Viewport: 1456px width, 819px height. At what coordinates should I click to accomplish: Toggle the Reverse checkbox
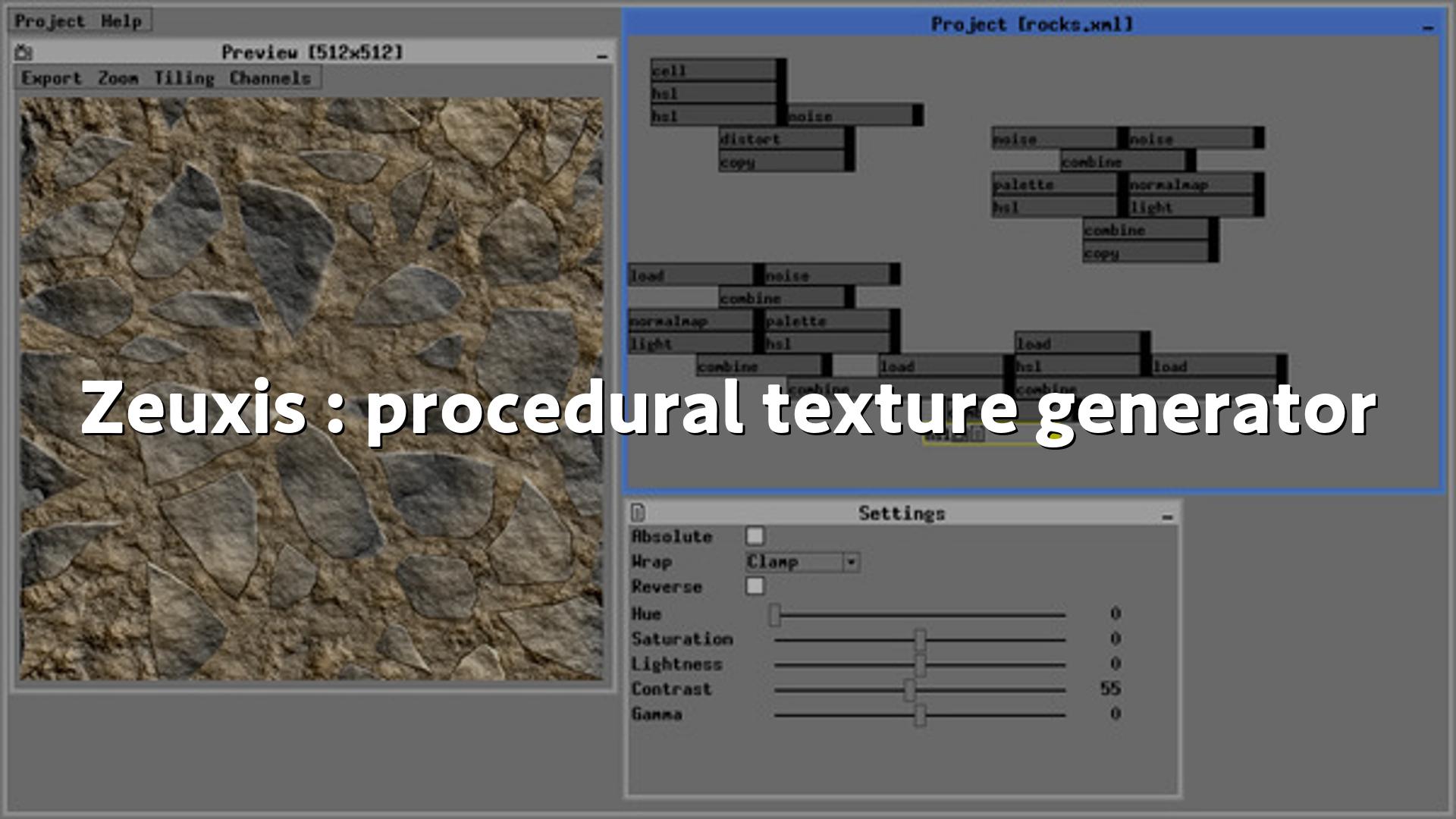click(x=755, y=586)
